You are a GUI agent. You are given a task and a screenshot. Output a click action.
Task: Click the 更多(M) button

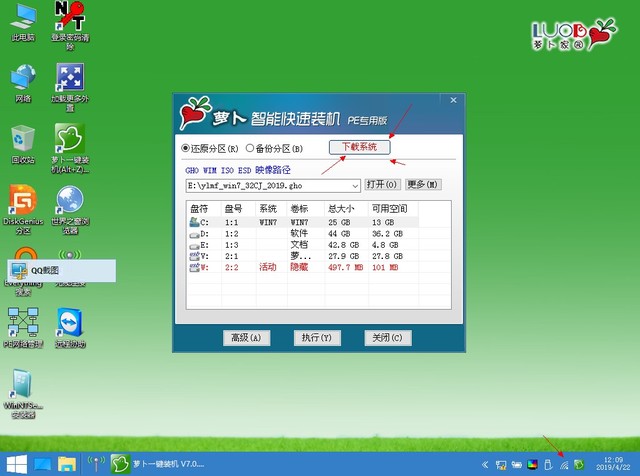423,185
